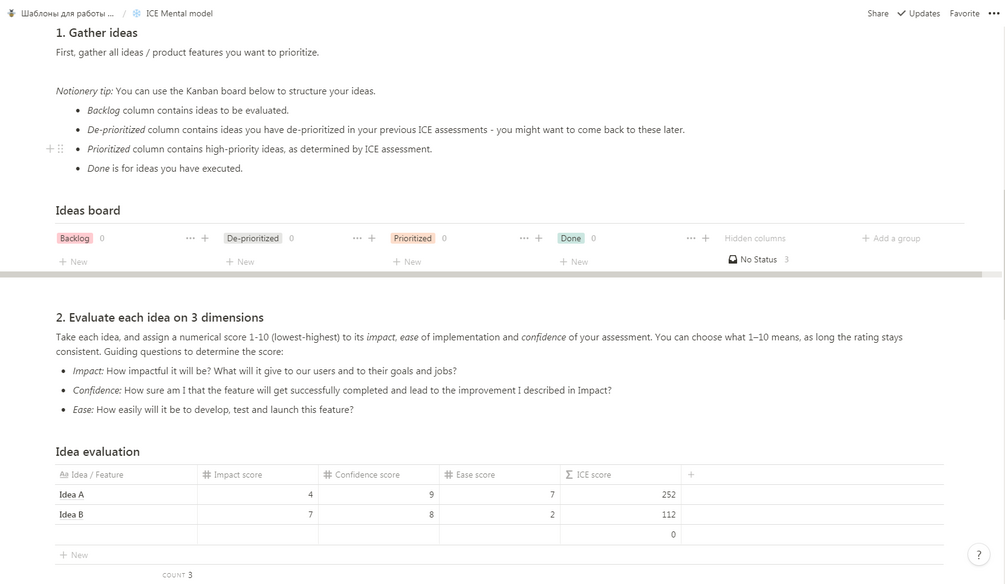Go to the Шаблоны для работы breadcrumb

click(67, 14)
